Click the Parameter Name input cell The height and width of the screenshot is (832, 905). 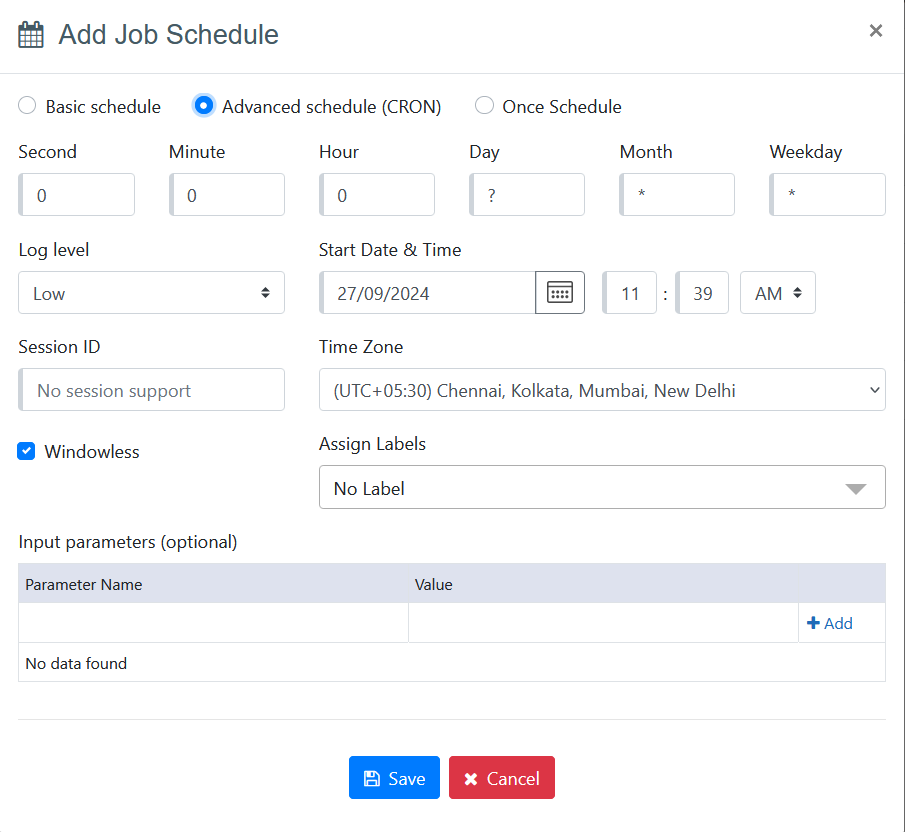tap(213, 623)
